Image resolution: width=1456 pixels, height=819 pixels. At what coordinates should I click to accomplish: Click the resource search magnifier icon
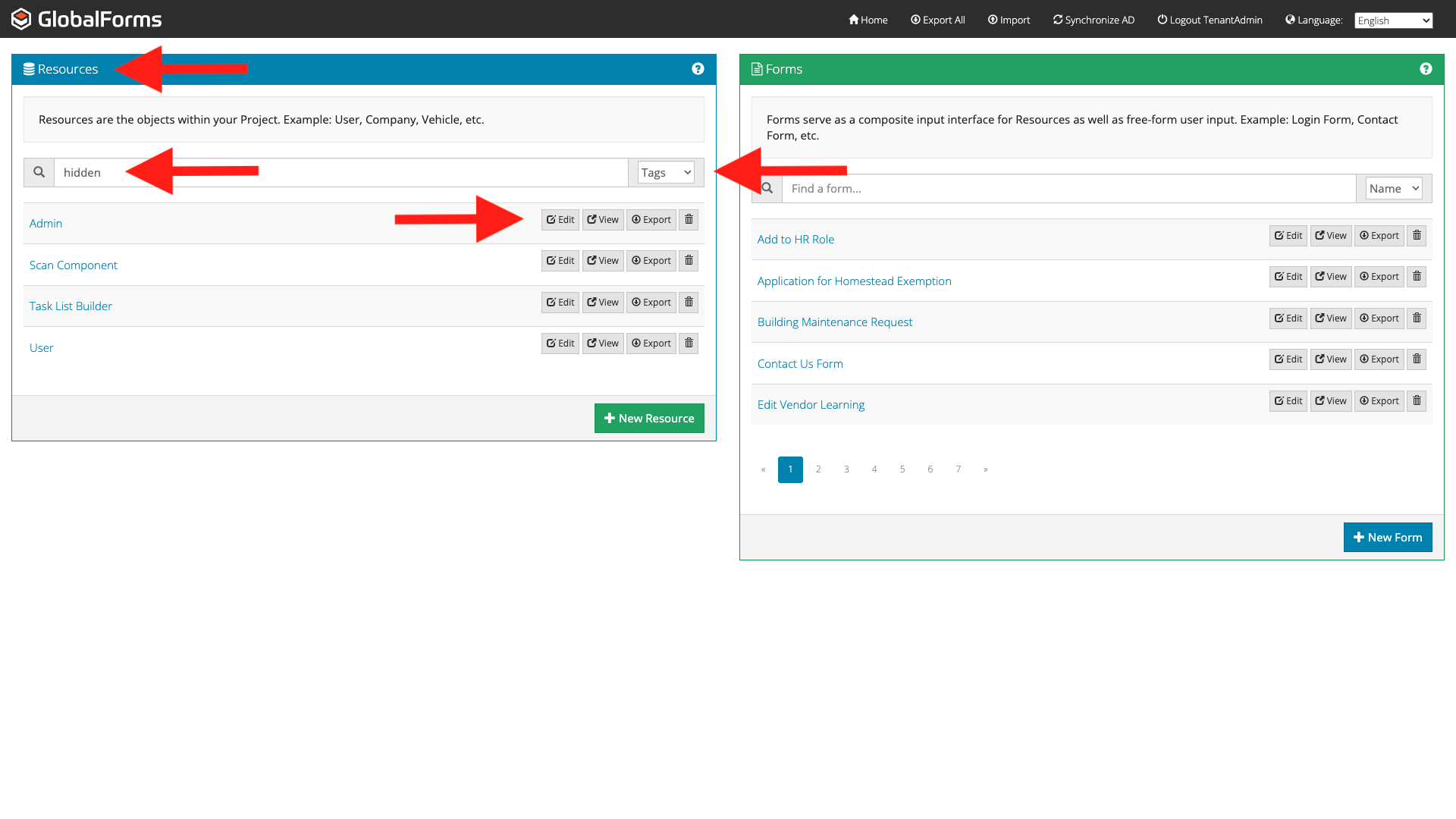[x=39, y=173]
